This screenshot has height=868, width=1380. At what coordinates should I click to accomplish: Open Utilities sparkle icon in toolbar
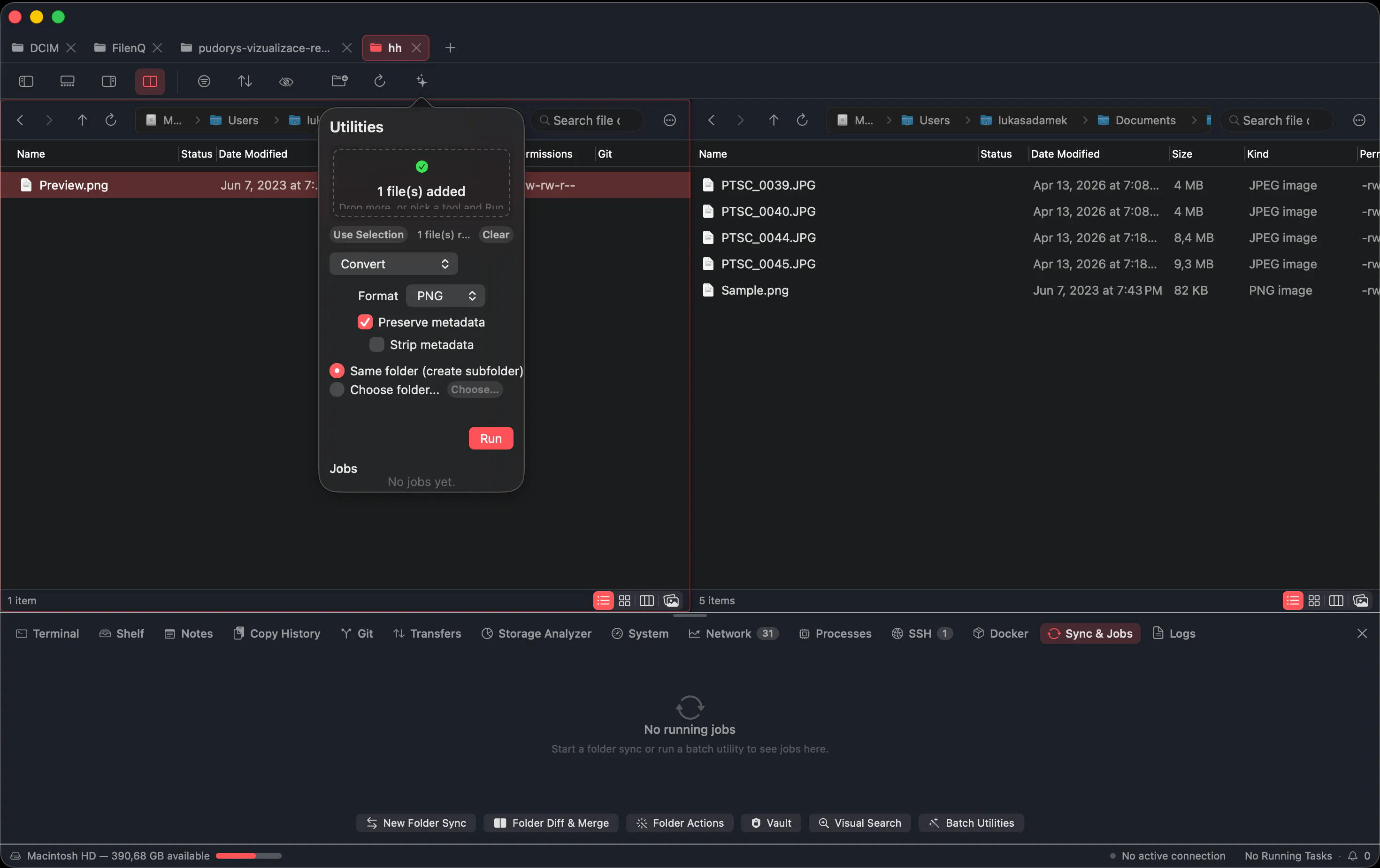pos(422,81)
